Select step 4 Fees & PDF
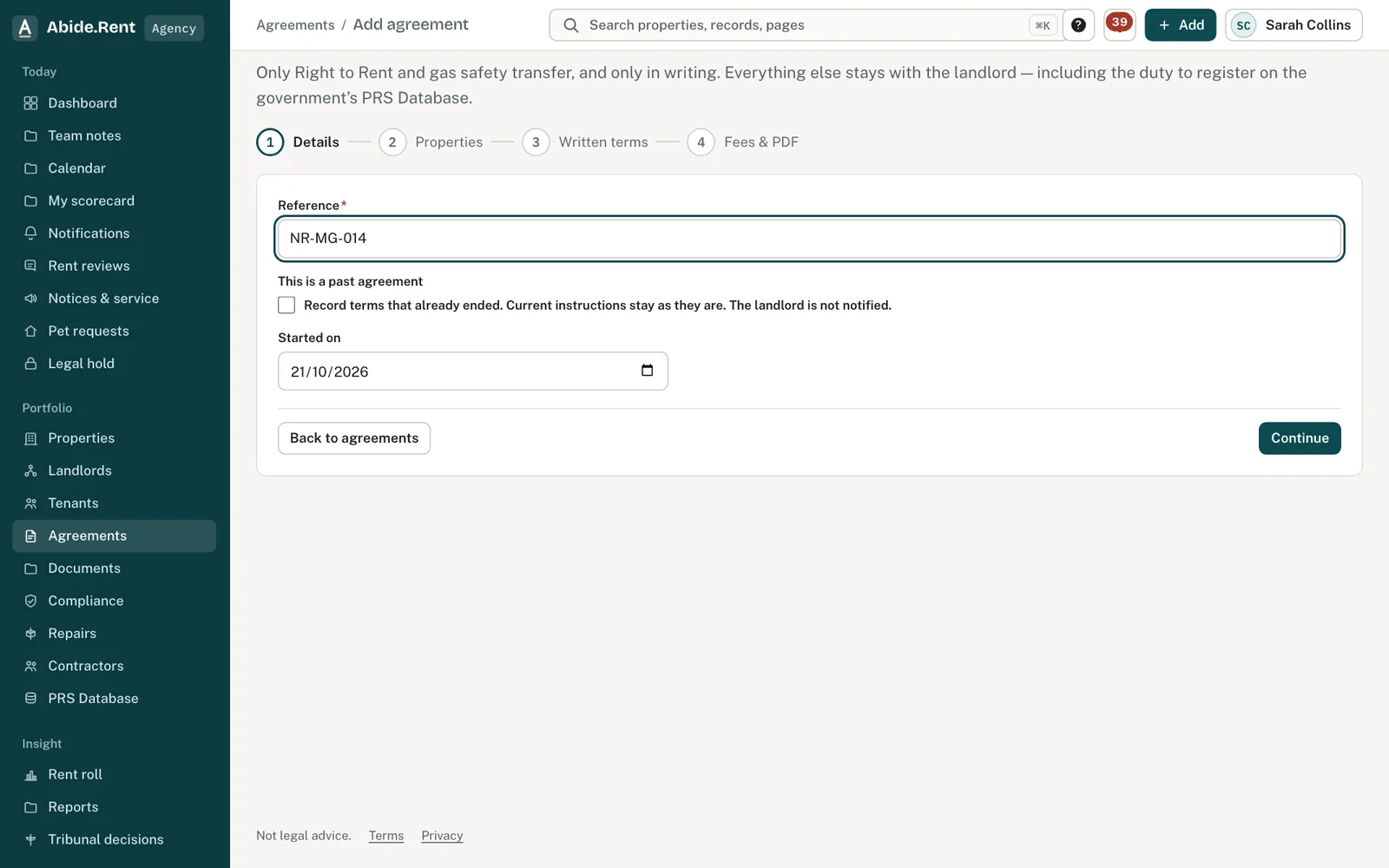 point(743,142)
